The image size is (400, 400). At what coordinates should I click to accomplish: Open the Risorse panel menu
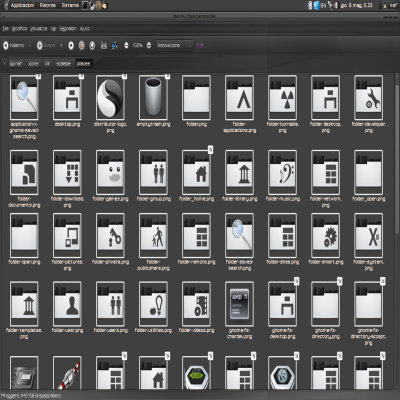click(x=48, y=5)
